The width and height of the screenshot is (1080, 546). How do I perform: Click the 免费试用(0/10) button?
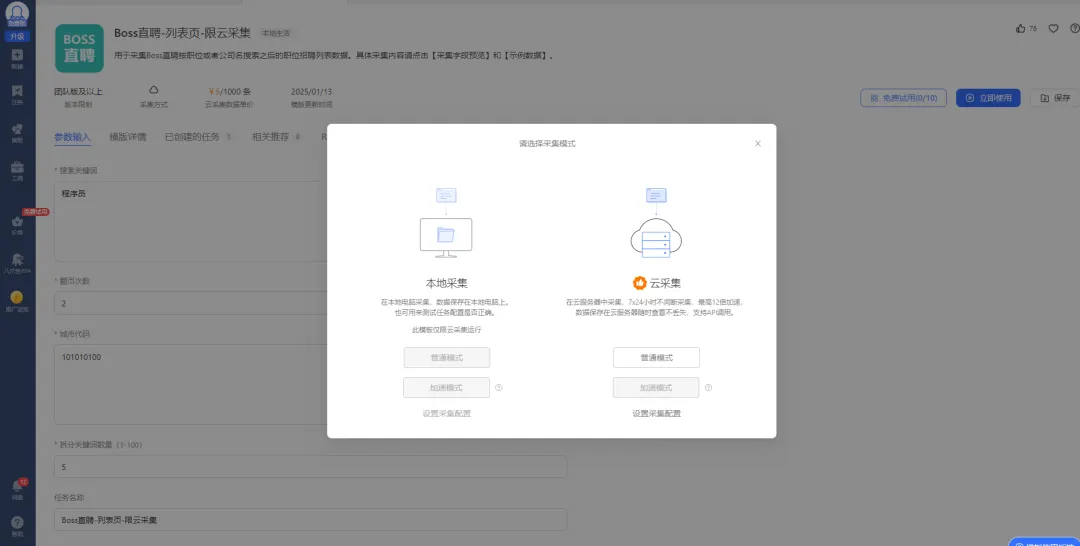pos(903,98)
